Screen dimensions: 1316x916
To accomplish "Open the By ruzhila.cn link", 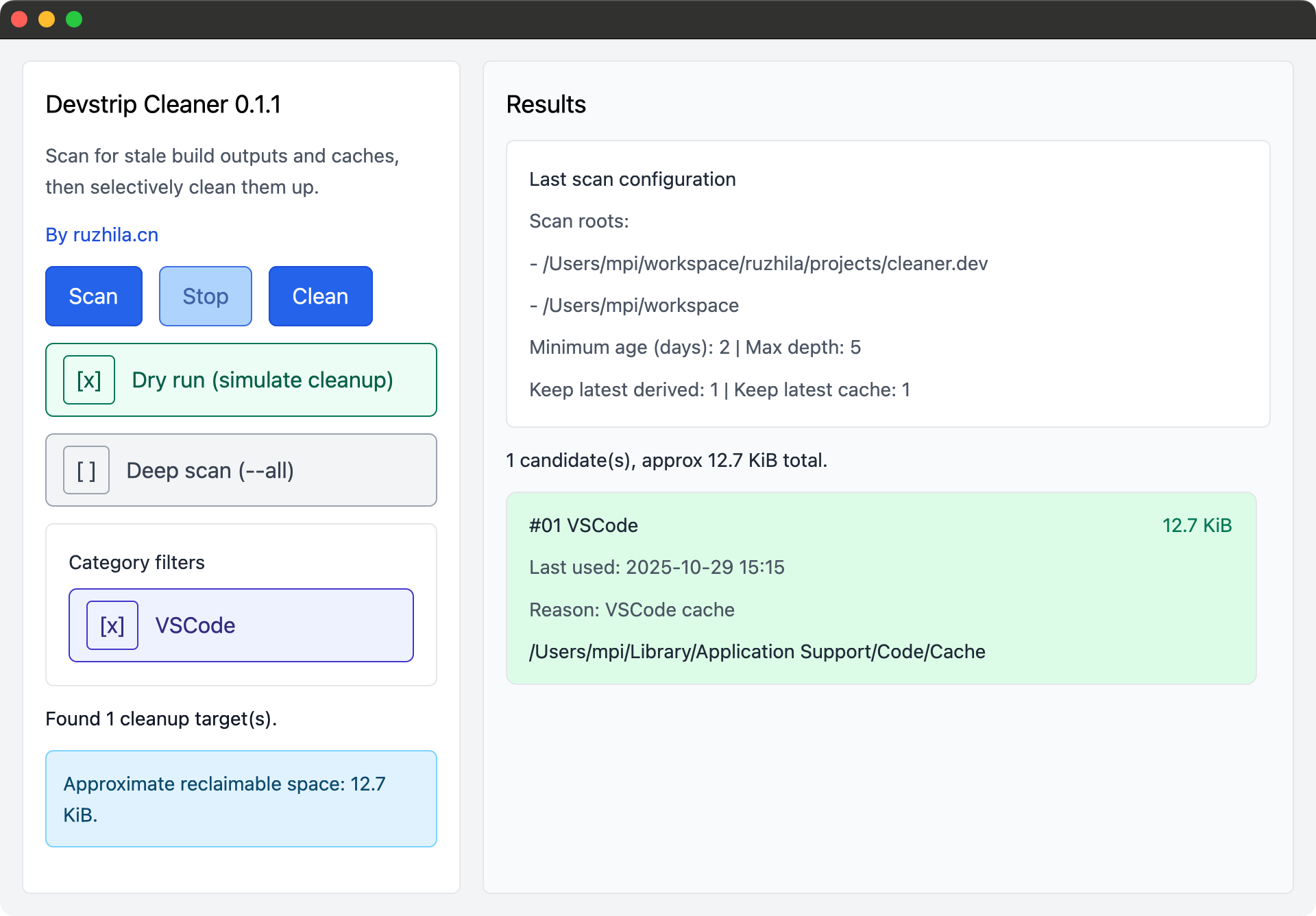I will click(x=101, y=234).
